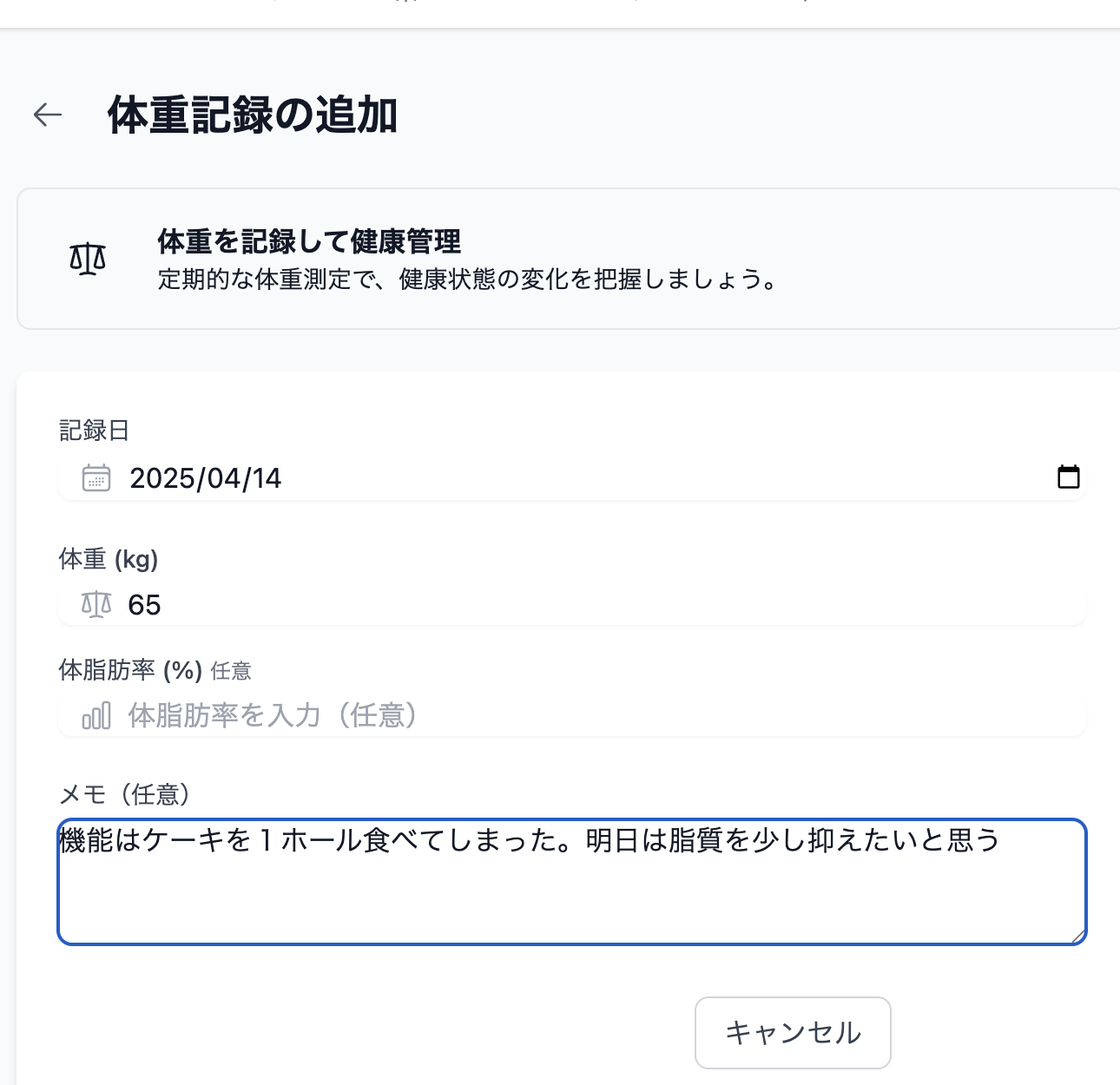Viewport: 1120px width, 1085px height.
Task: Click the scale icon in the weight field
Action: (96, 604)
